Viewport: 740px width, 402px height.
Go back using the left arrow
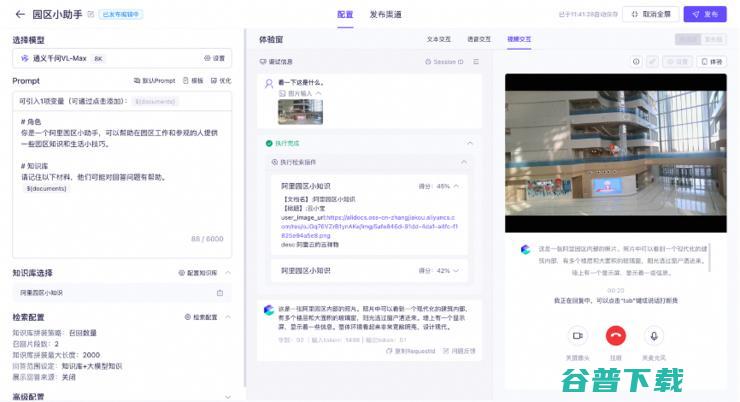[x=20, y=14]
